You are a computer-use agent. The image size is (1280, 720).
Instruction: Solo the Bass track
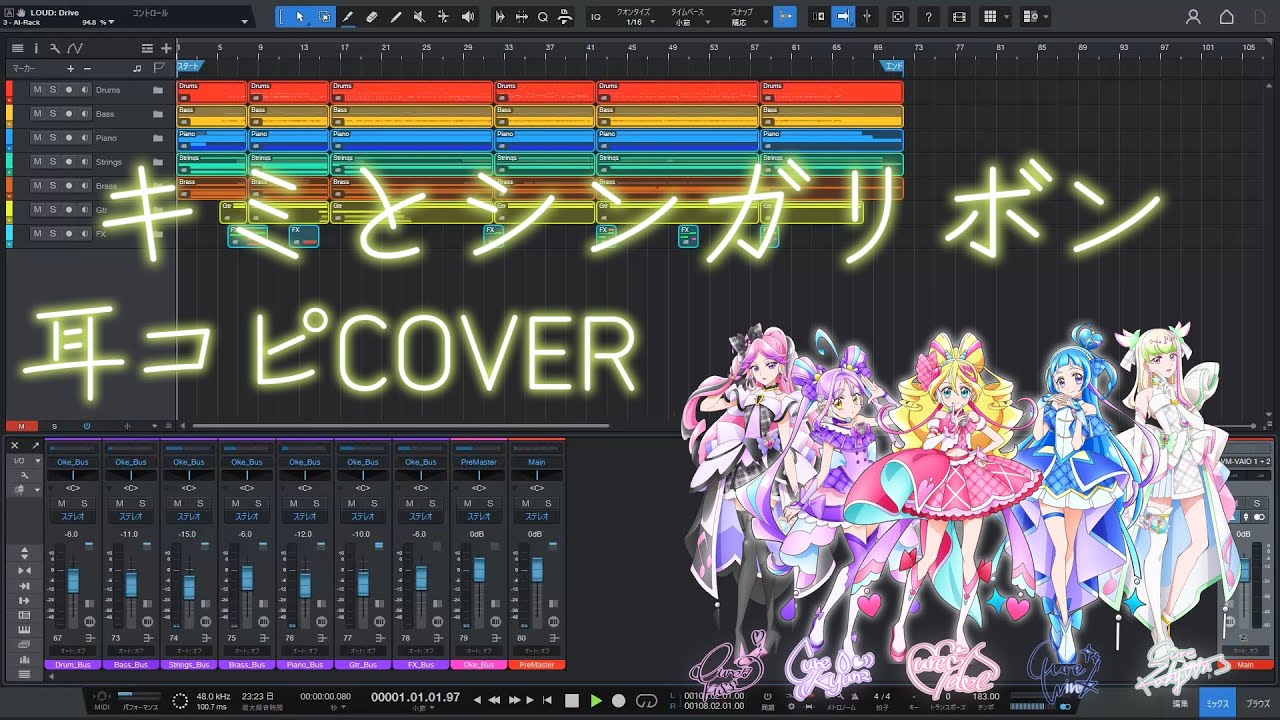click(x=53, y=114)
